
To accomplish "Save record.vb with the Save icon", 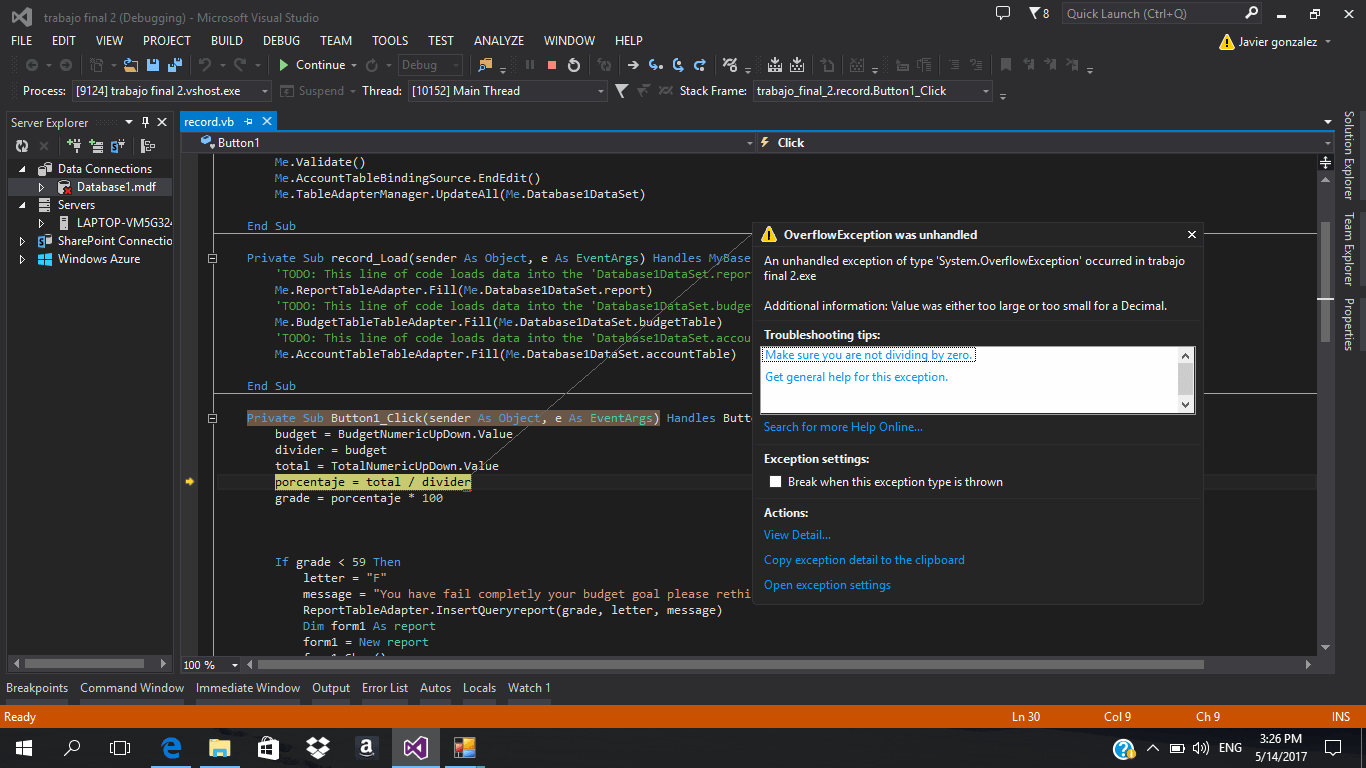I will coord(153,65).
